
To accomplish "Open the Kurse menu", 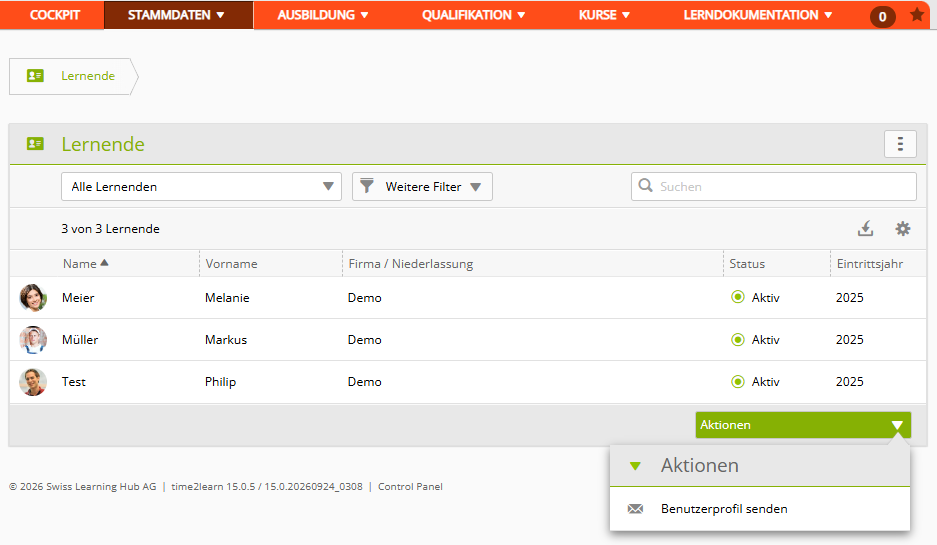I will [x=604, y=15].
